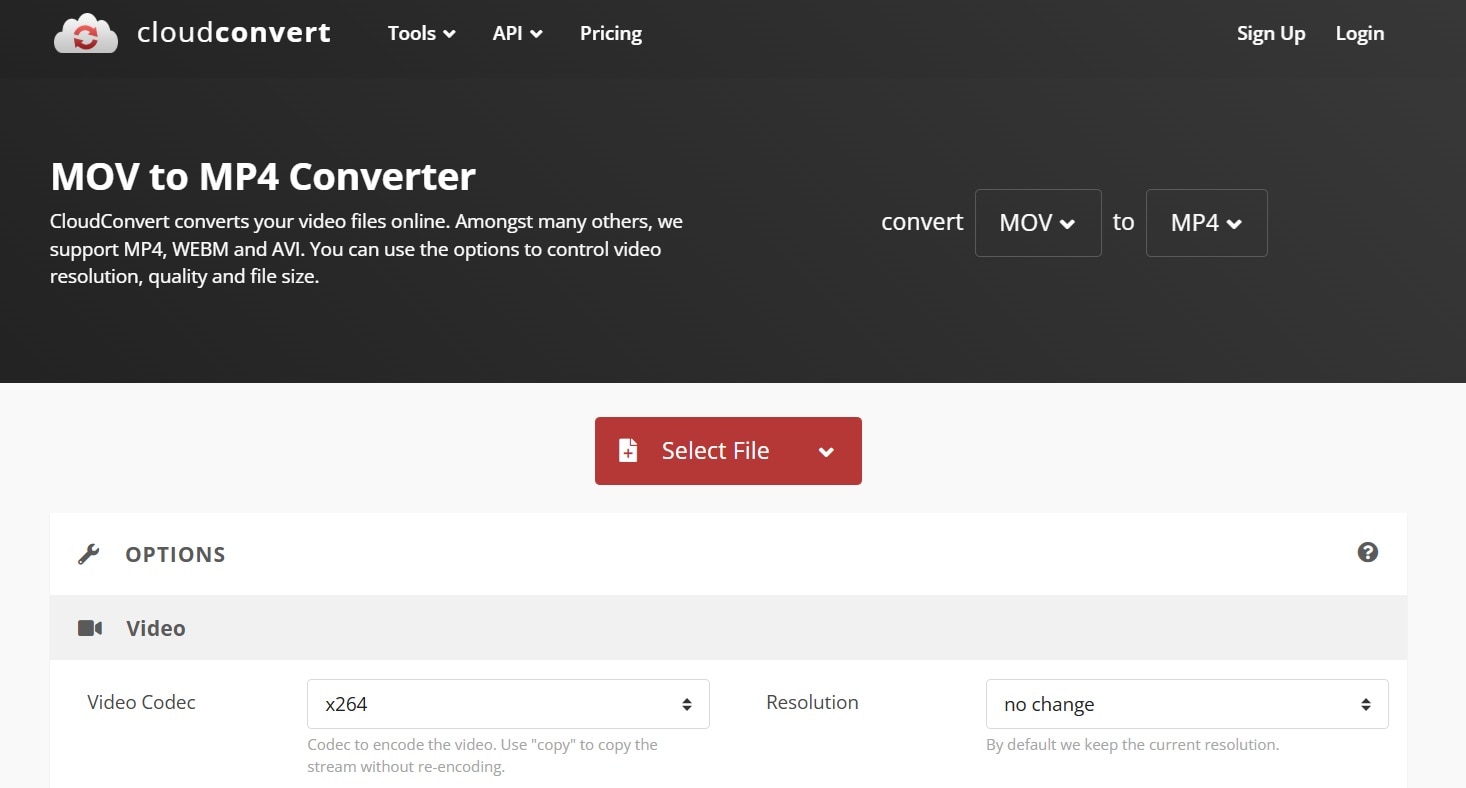The width and height of the screenshot is (1466, 788).
Task: Click the Login link
Action: [x=1360, y=33]
